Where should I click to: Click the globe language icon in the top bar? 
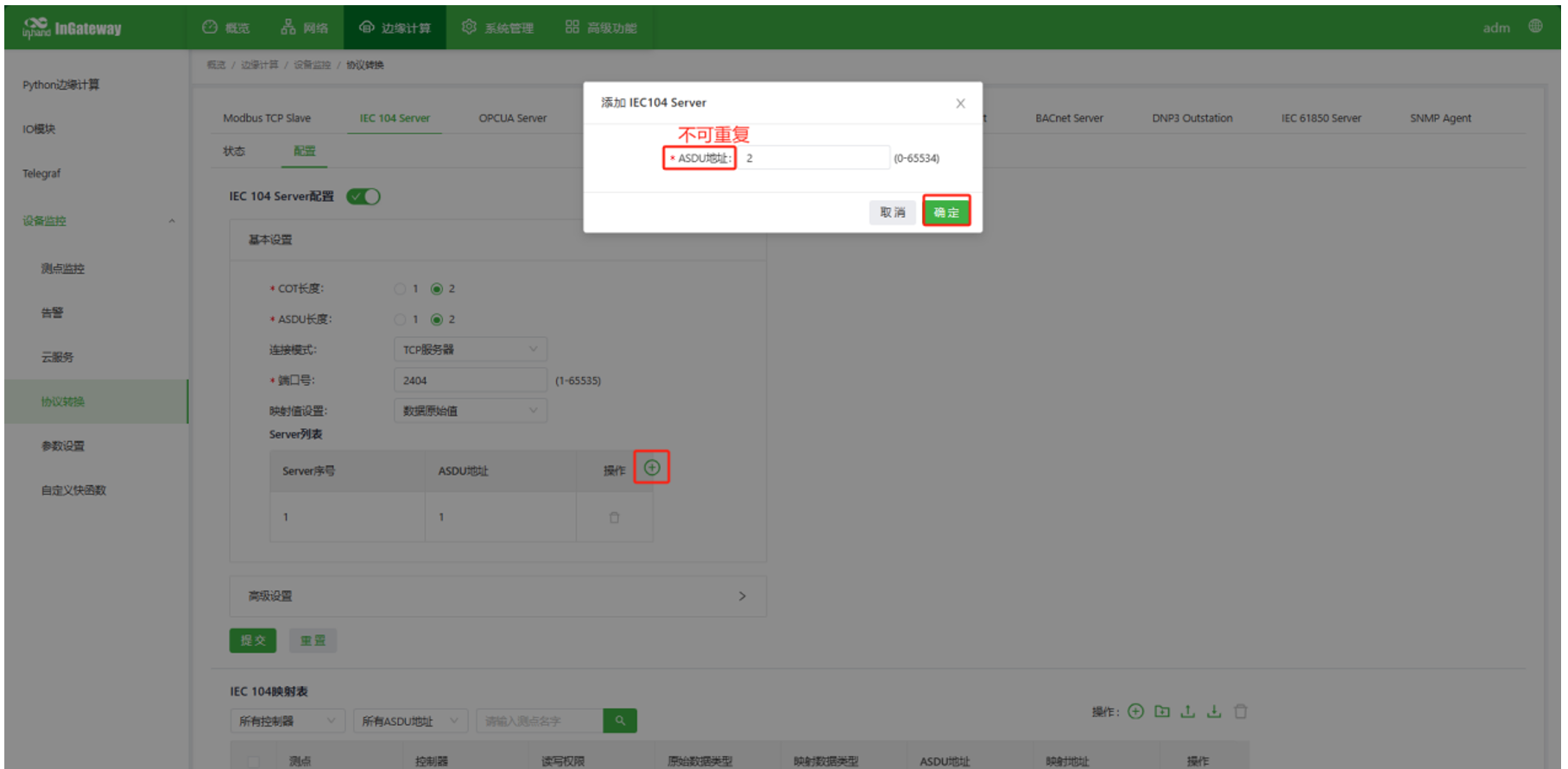(x=1535, y=27)
